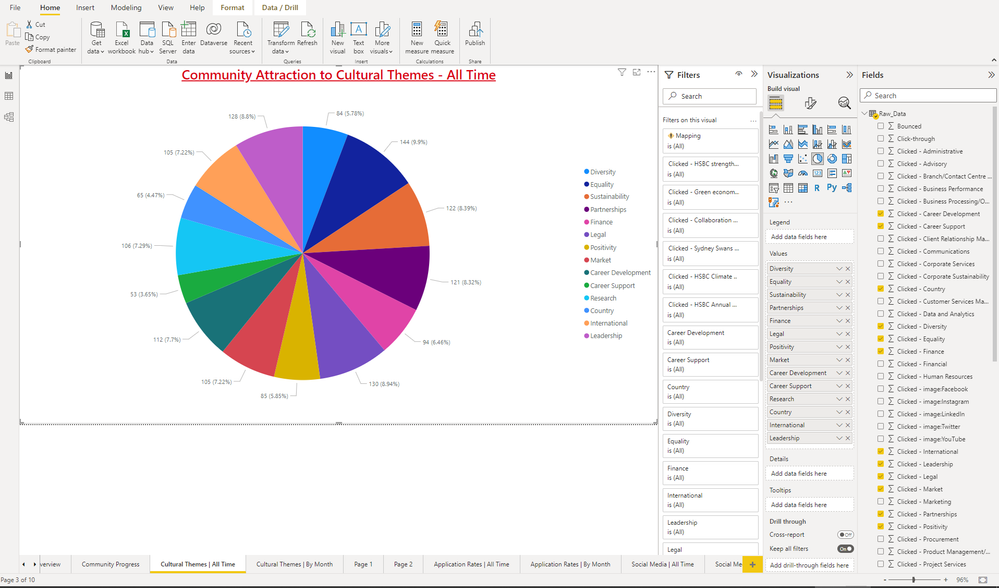Open Recent sources dropdown
This screenshot has height=588, width=999.
243,38
